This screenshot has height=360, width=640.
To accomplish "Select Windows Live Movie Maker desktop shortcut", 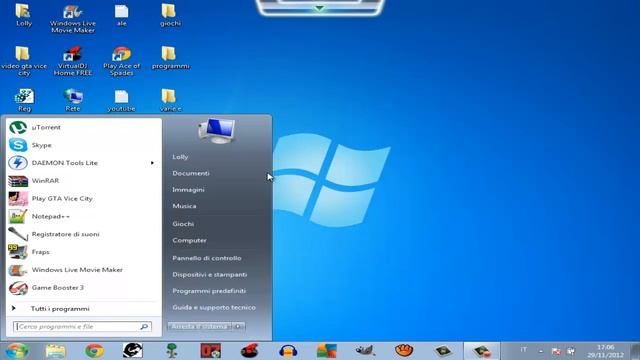I will 73,19.
